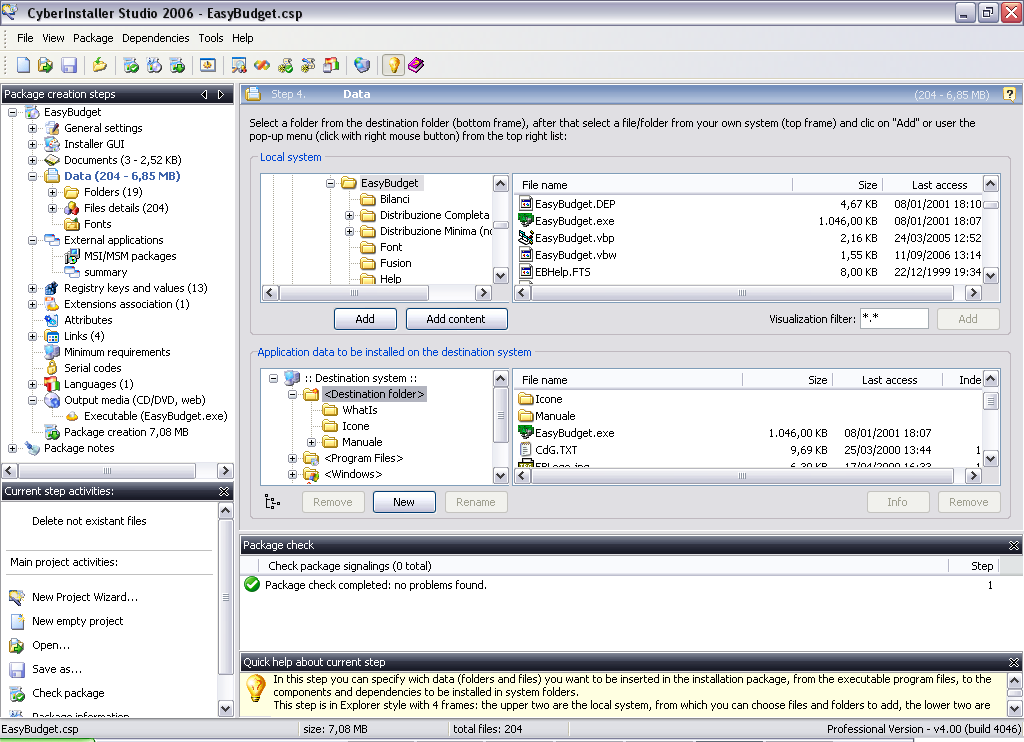Screen dimensions: 1024x742
Task: Expand the Manuale folder in destination tree
Action: coord(312,442)
